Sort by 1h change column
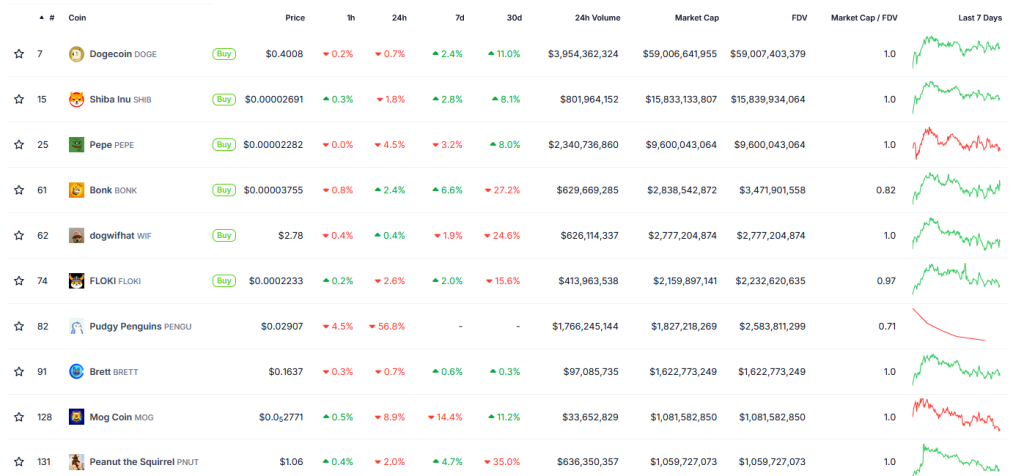This screenshot has width=1024, height=476. (350, 18)
